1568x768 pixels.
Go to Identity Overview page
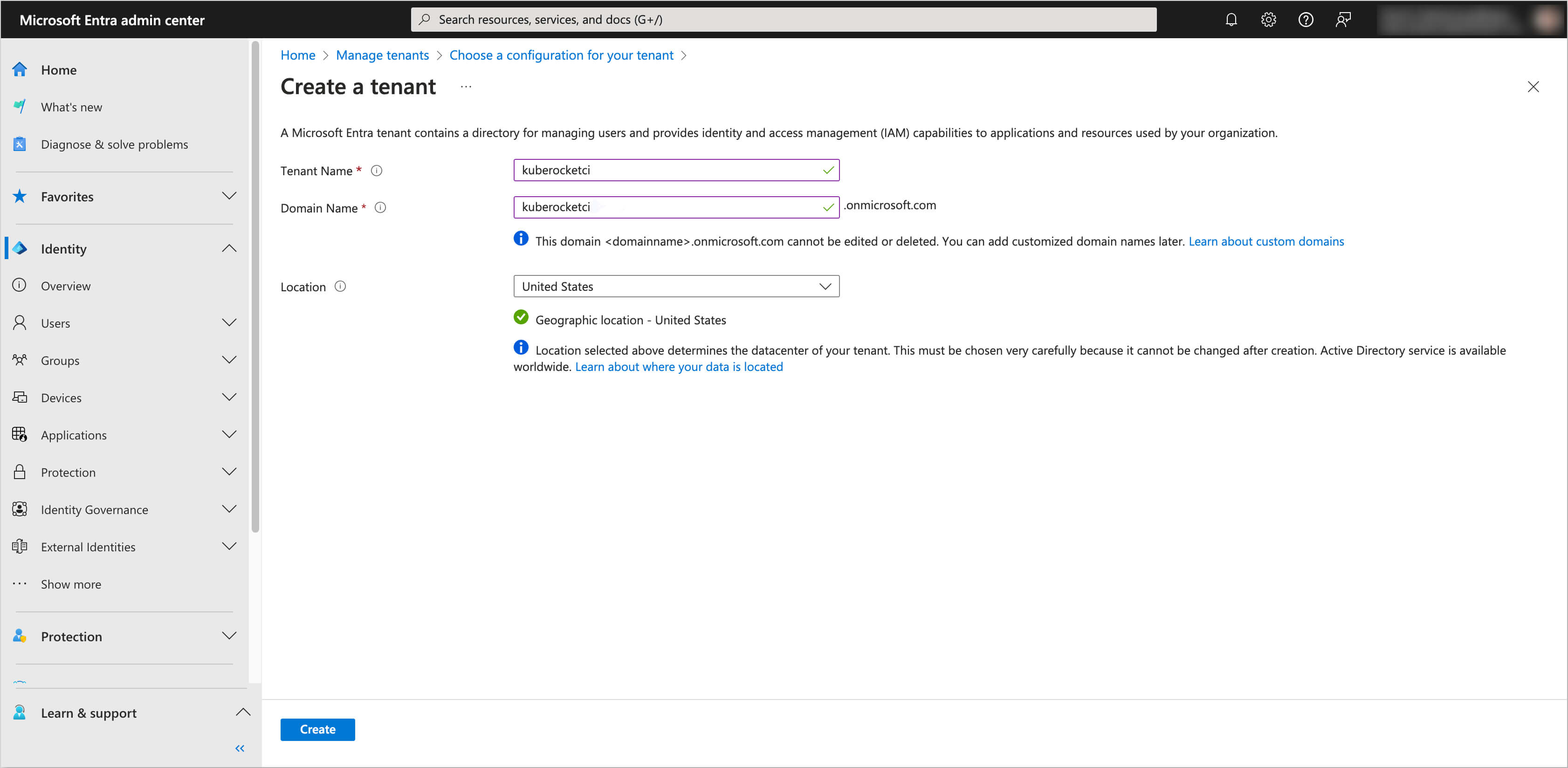click(x=66, y=286)
